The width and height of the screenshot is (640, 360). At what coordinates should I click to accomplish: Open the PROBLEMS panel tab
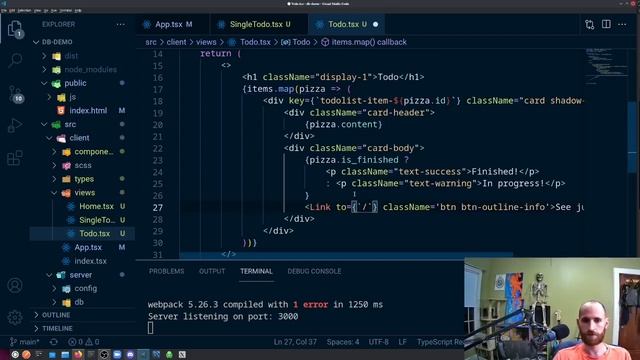tap(167, 271)
